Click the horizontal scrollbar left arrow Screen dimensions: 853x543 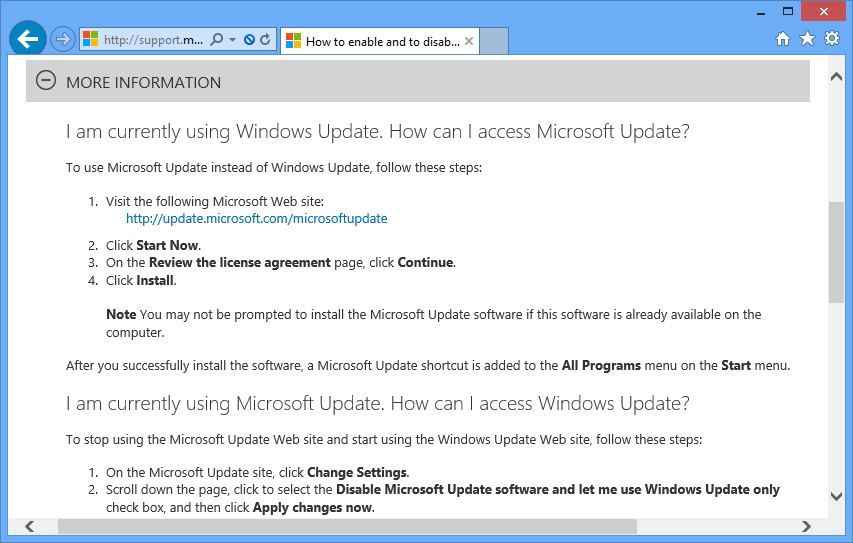click(29, 526)
